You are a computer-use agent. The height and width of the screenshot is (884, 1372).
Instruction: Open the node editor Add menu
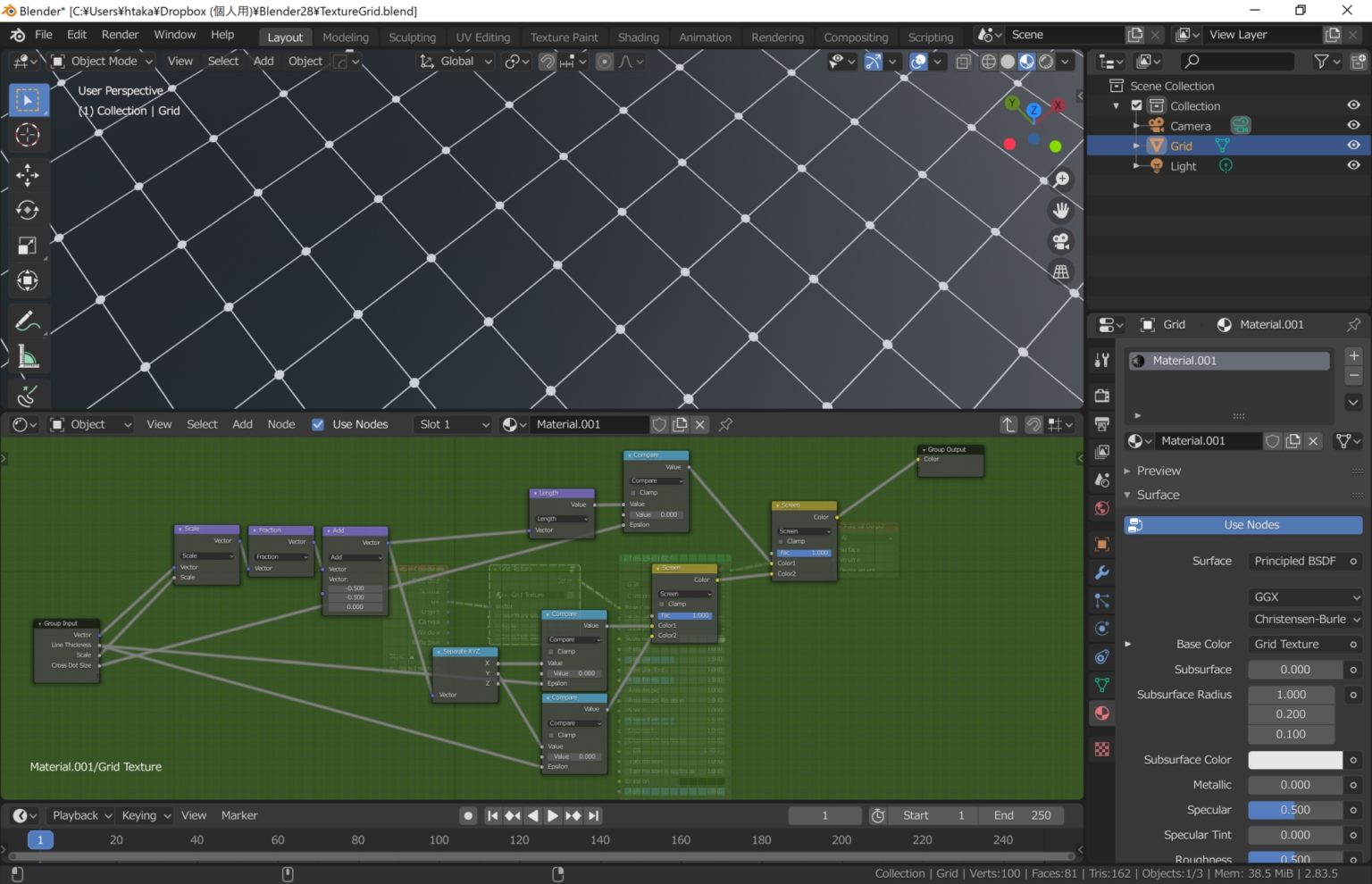click(x=242, y=424)
